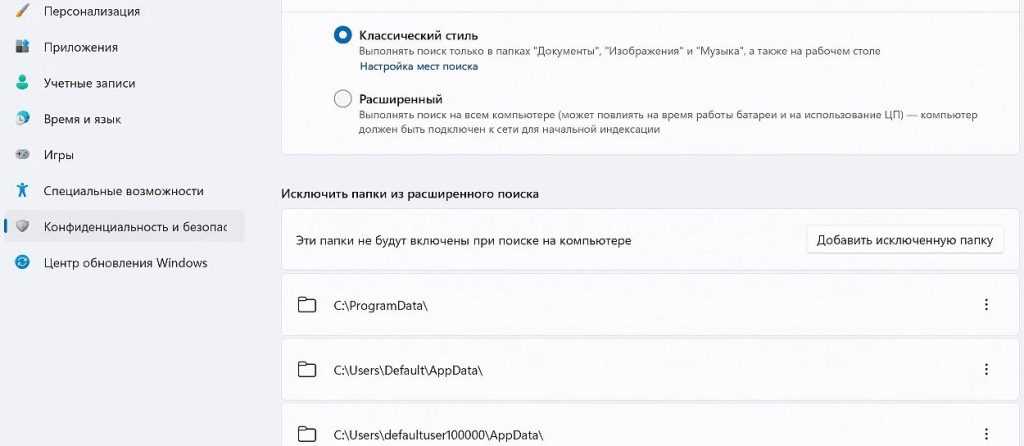Open the "Время и язык" section
This screenshot has height=446, width=1024.
(x=82, y=119)
